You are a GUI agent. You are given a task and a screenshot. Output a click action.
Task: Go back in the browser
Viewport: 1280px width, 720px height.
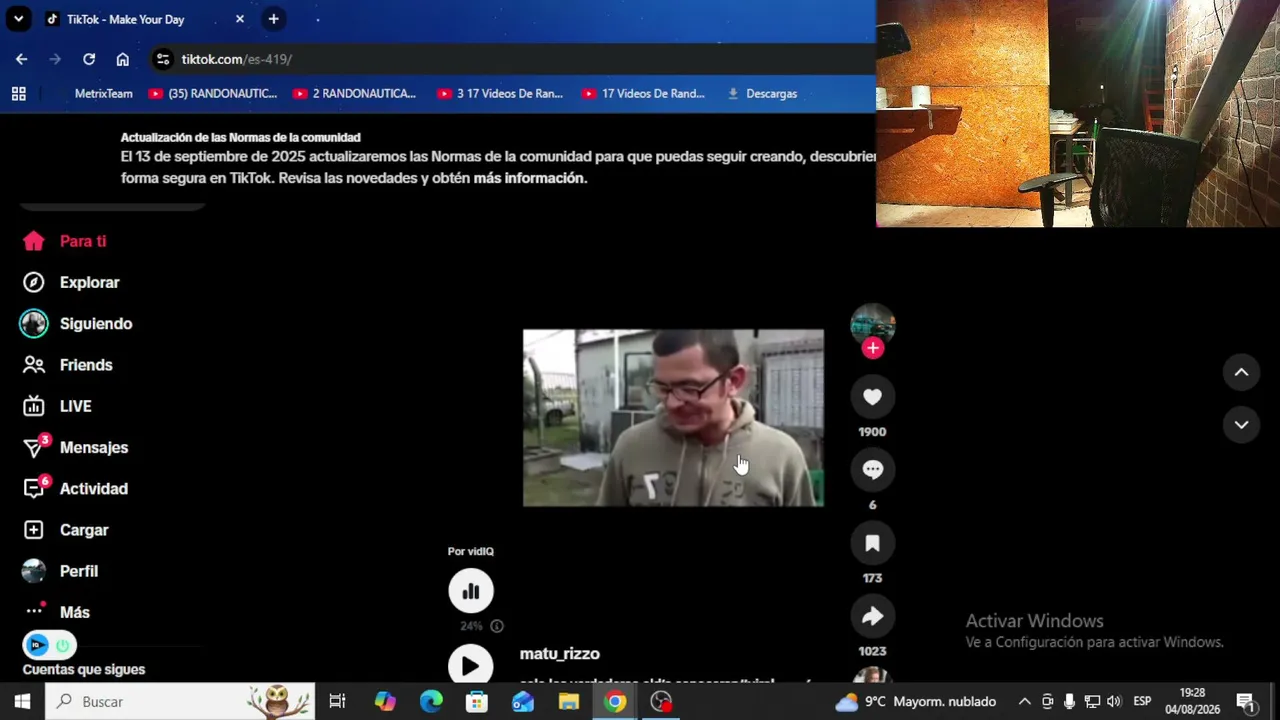click(21, 59)
